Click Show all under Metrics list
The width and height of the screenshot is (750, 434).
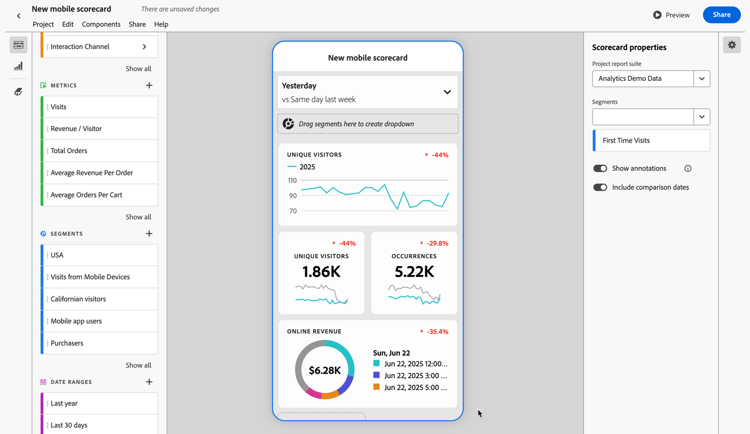pos(138,217)
